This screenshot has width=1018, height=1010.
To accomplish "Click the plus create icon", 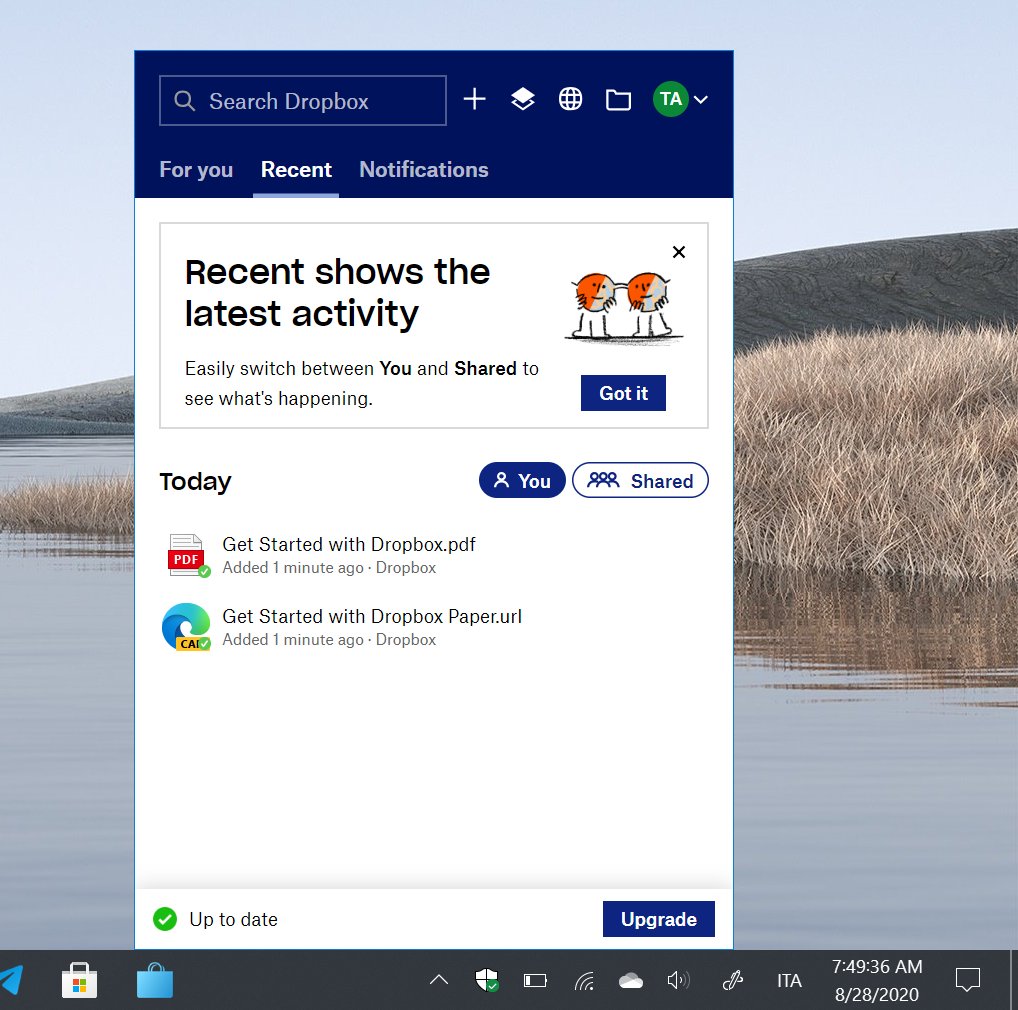I will pos(475,99).
